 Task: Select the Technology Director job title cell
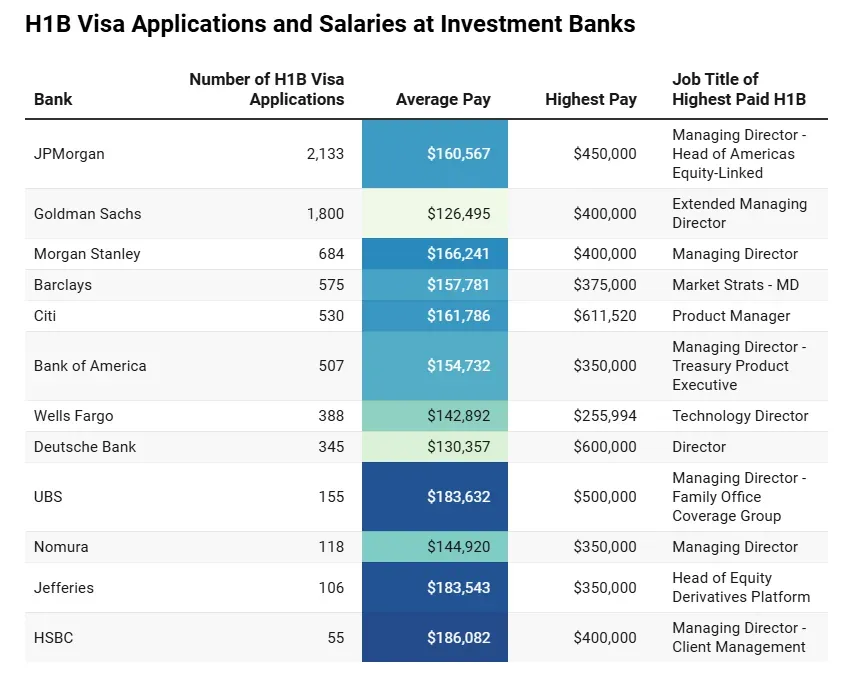coord(740,416)
